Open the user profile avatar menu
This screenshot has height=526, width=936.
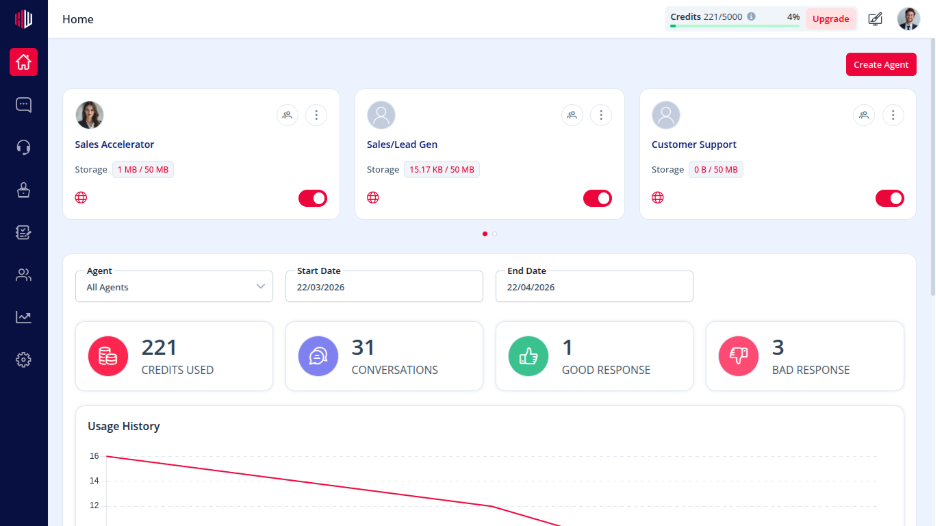click(909, 19)
